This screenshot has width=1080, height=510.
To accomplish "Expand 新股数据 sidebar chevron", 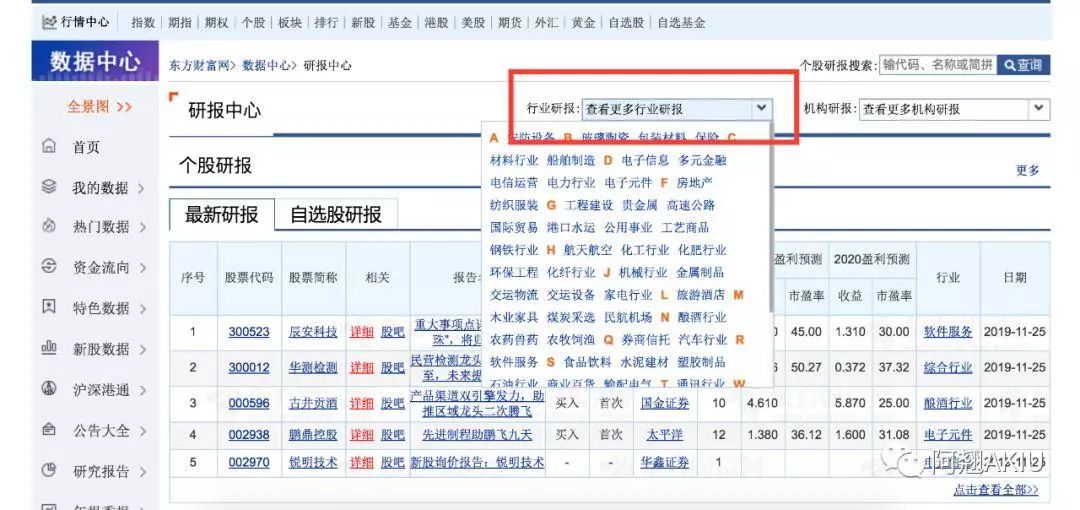I will (x=143, y=349).
